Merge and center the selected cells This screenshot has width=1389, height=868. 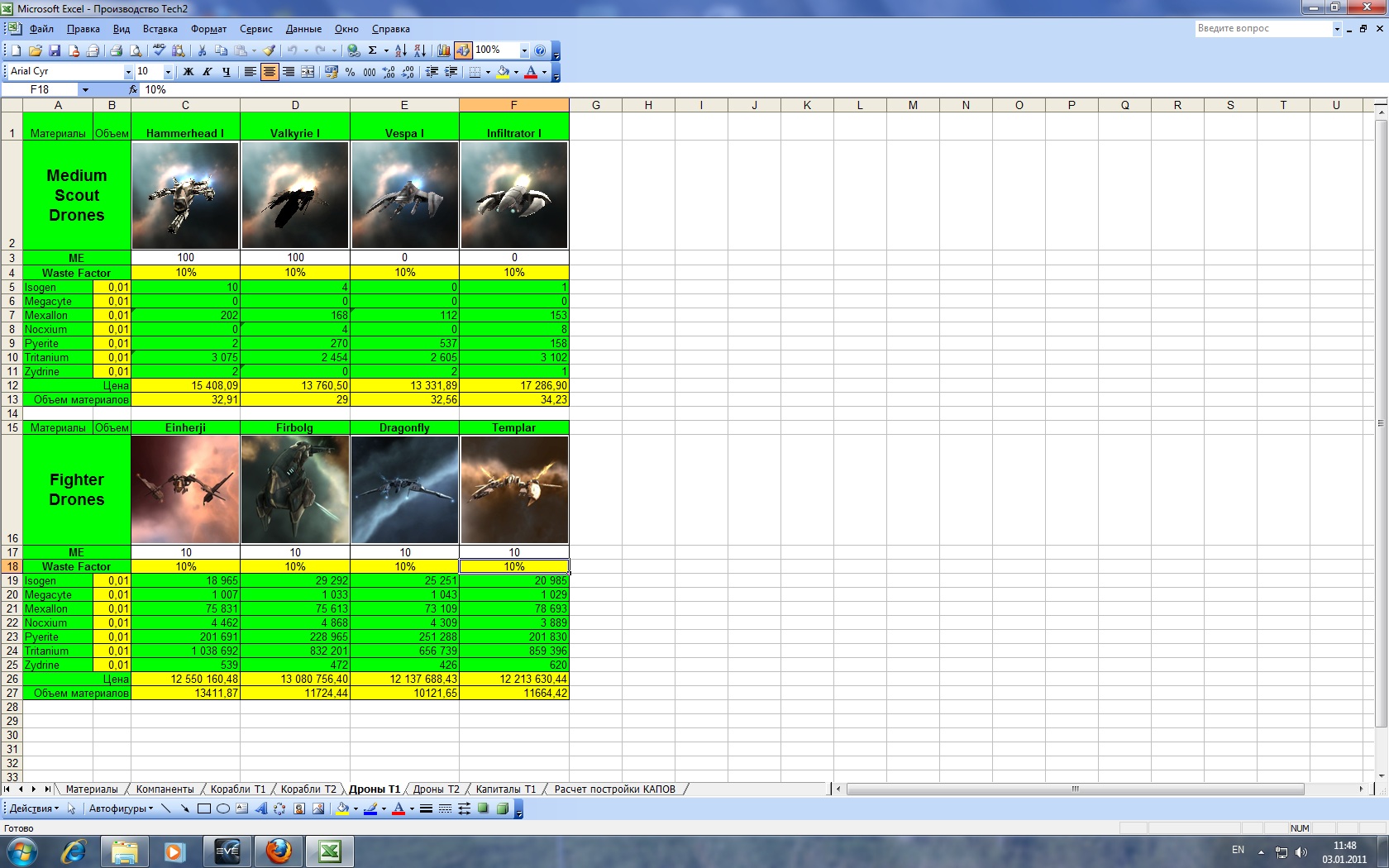click(x=308, y=72)
